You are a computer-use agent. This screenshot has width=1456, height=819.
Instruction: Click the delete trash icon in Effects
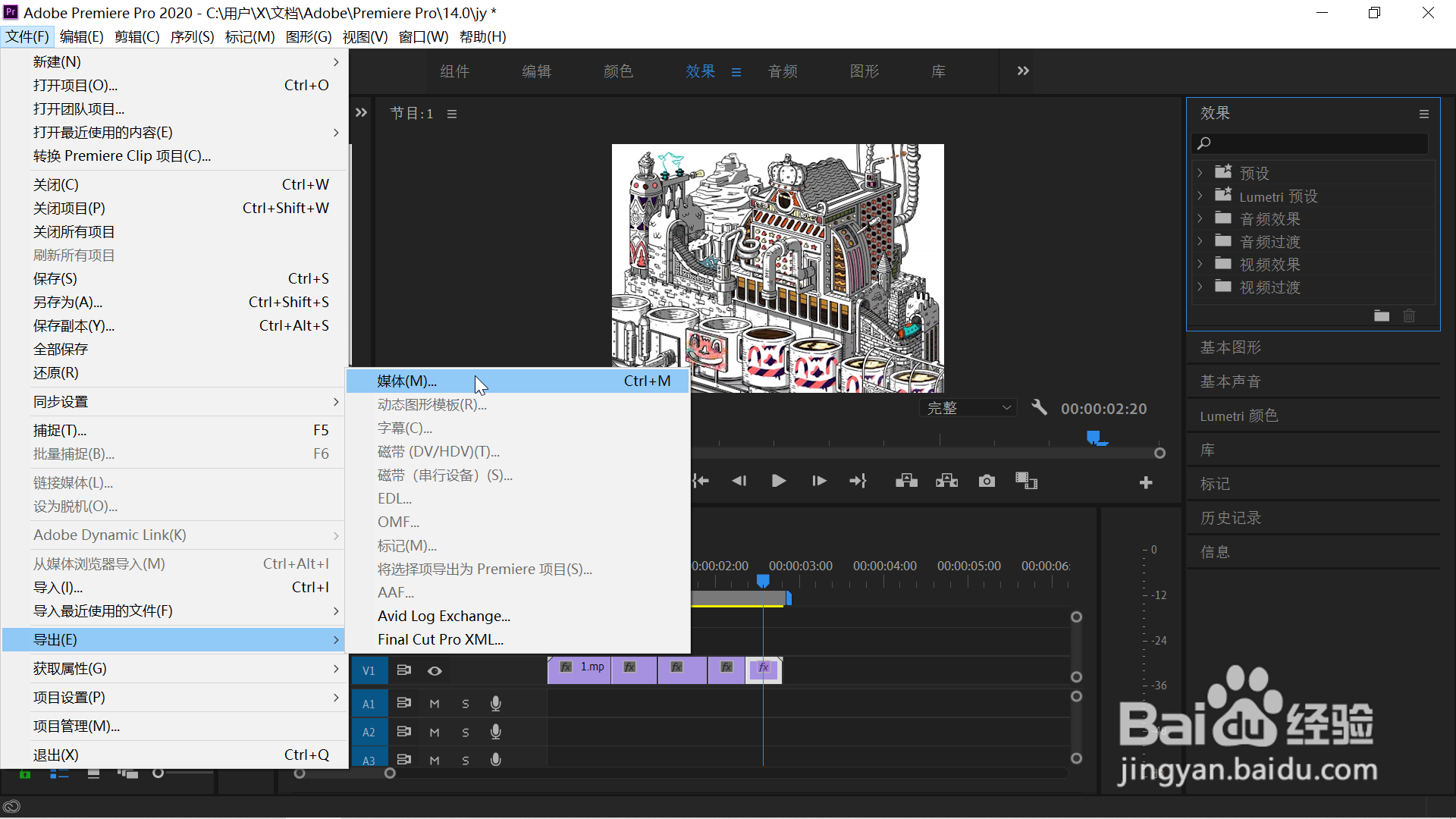point(1409,315)
